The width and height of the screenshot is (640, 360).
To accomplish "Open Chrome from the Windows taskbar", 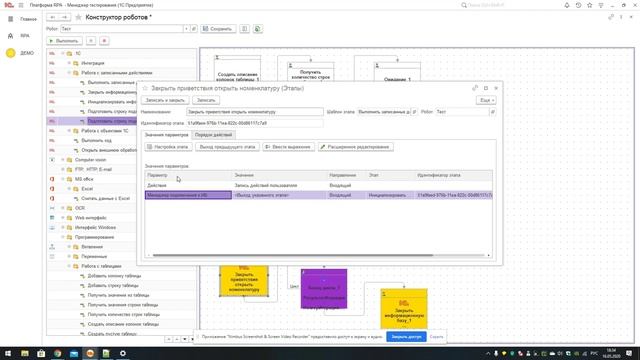I will tap(58, 353).
